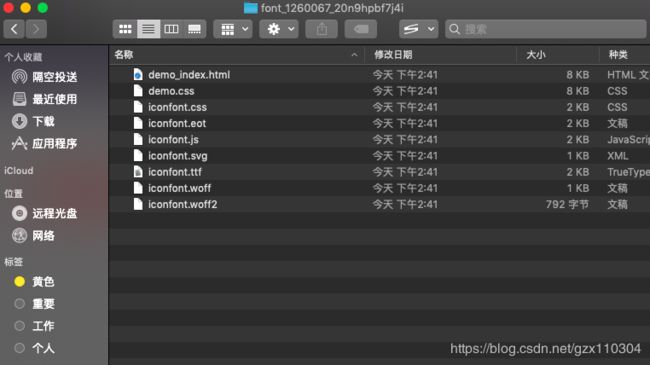
Task: Go back with the left arrow button
Action: point(14,29)
